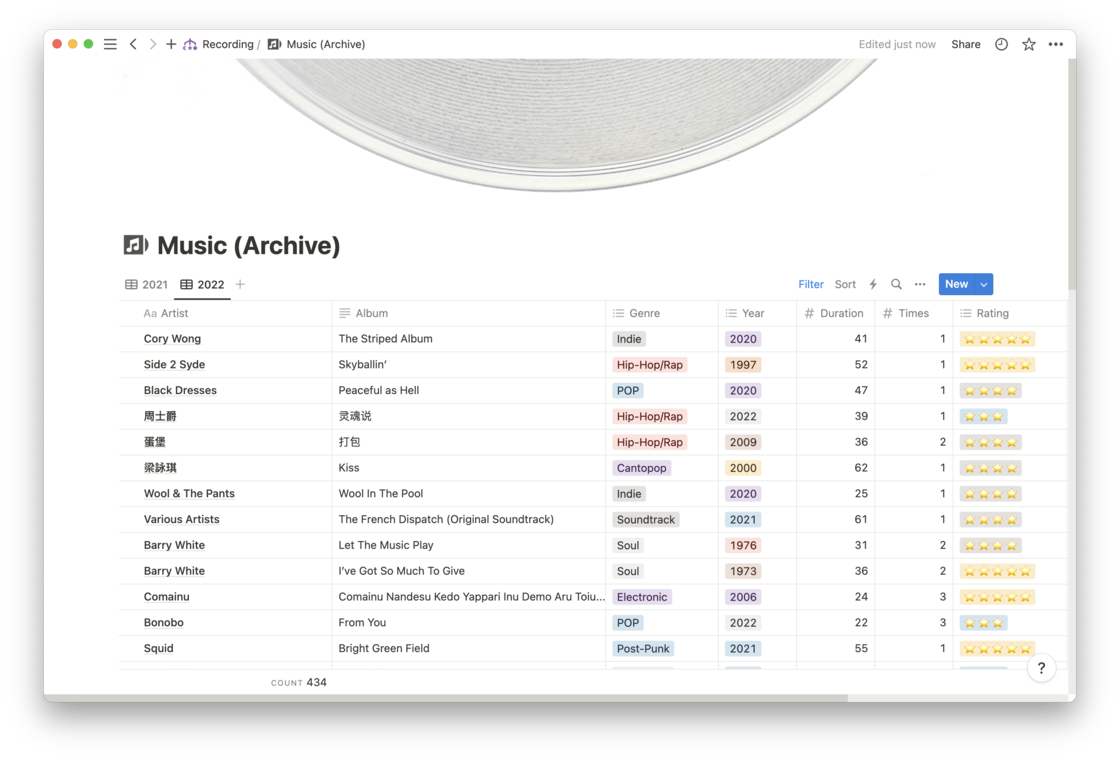Click the five-star rating for Squid
1120x760 pixels.
pyautogui.click(x=997, y=649)
